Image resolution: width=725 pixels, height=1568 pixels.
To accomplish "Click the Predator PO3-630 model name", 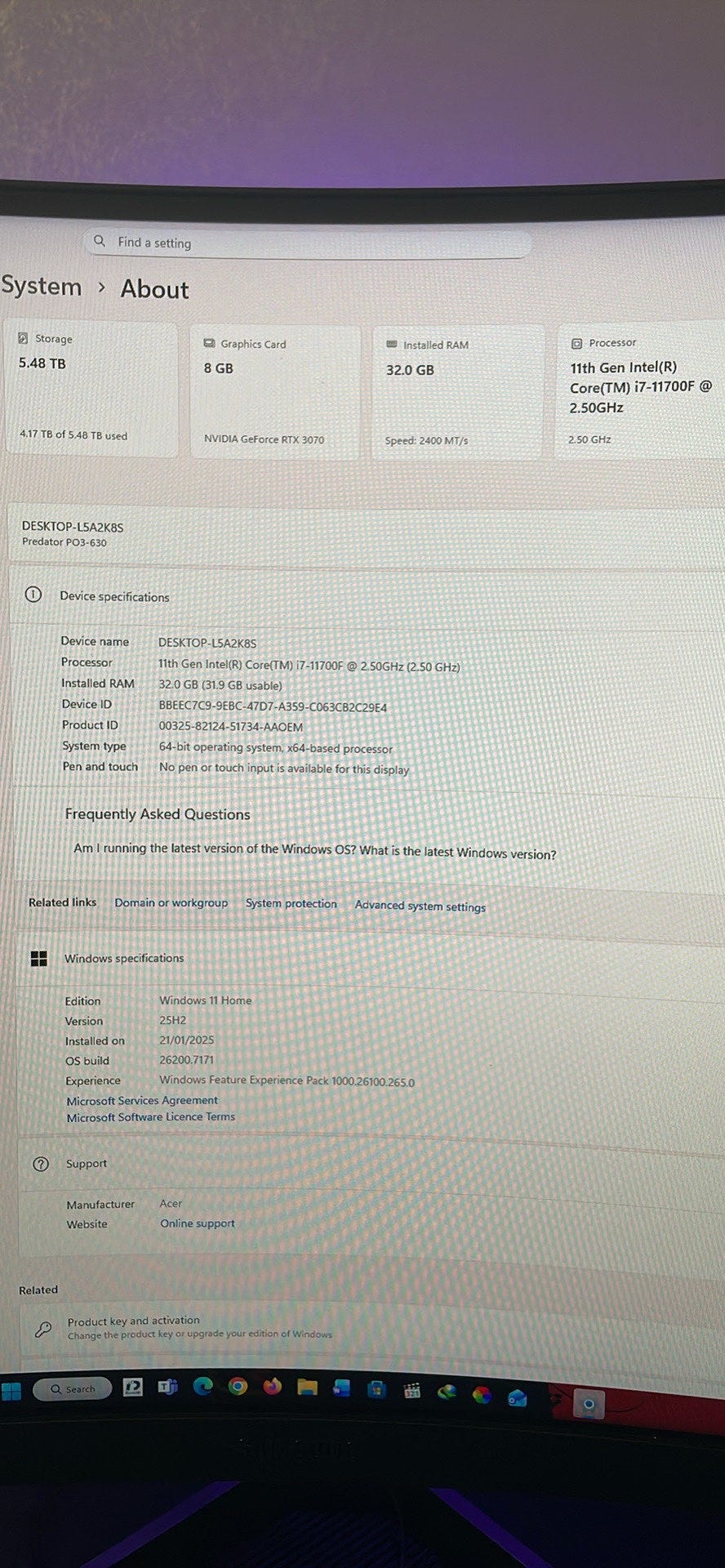I will click(x=64, y=542).
